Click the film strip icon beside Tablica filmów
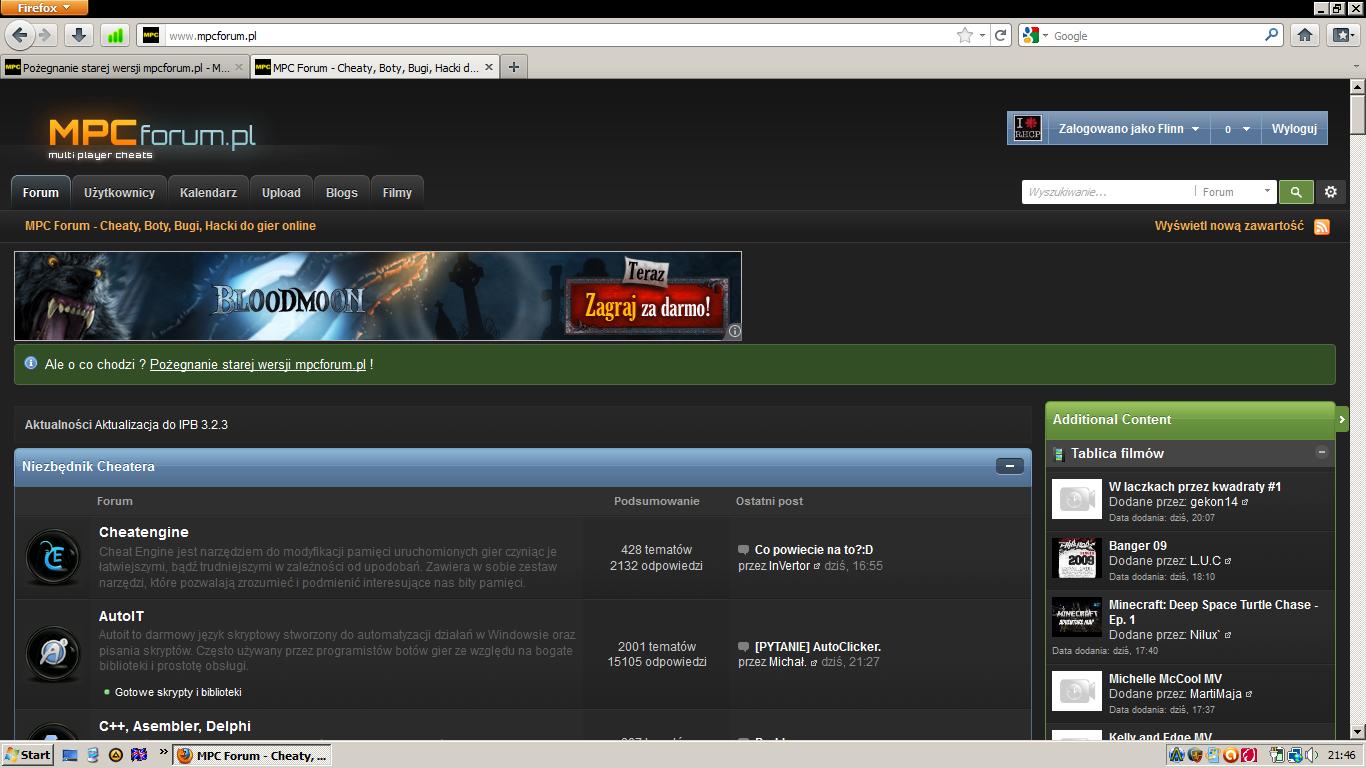Viewport: 1366px width, 768px height. pyautogui.click(x=1058, y=455)
